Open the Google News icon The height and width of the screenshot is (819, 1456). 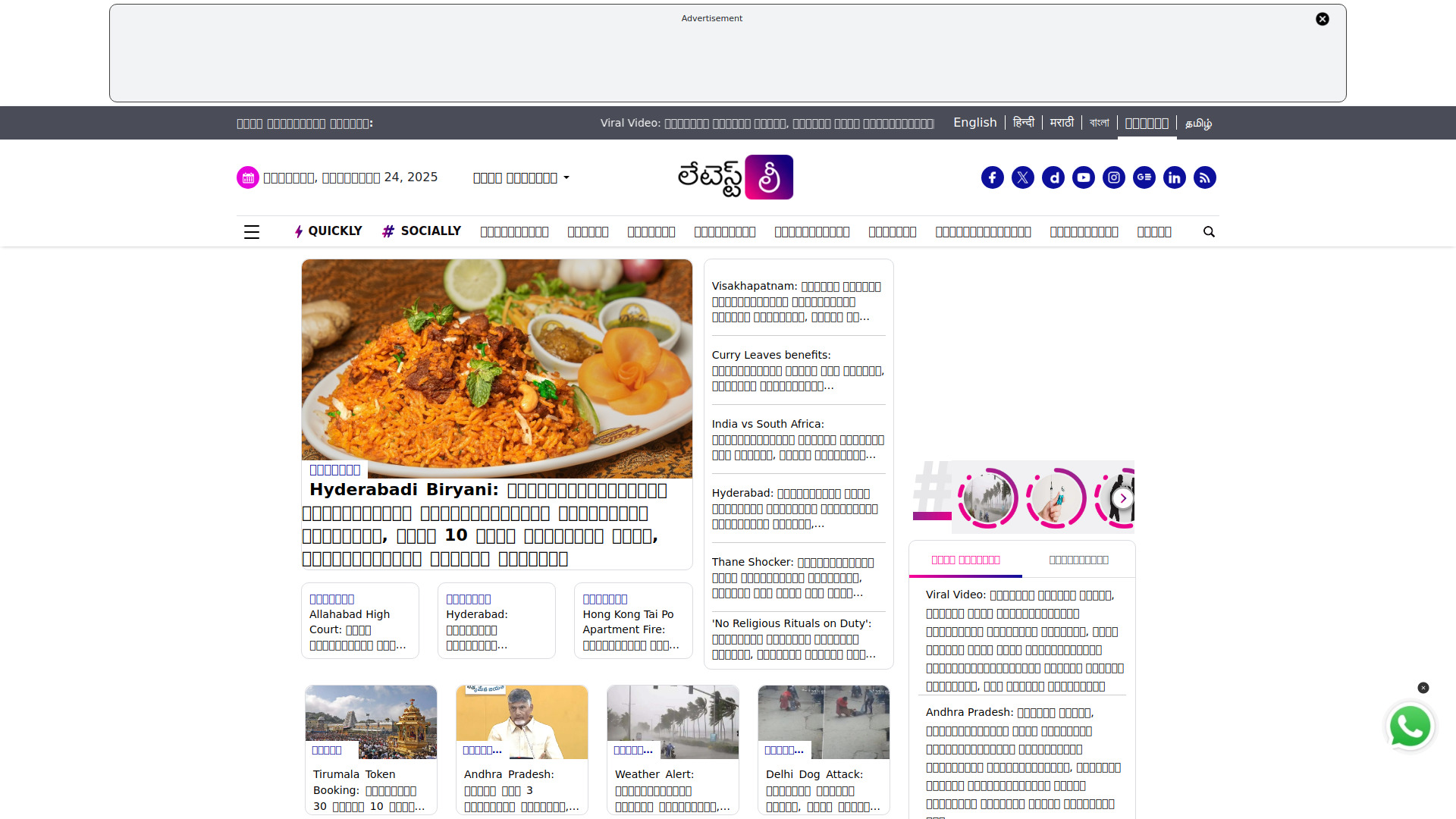[x=1144, y=177]
